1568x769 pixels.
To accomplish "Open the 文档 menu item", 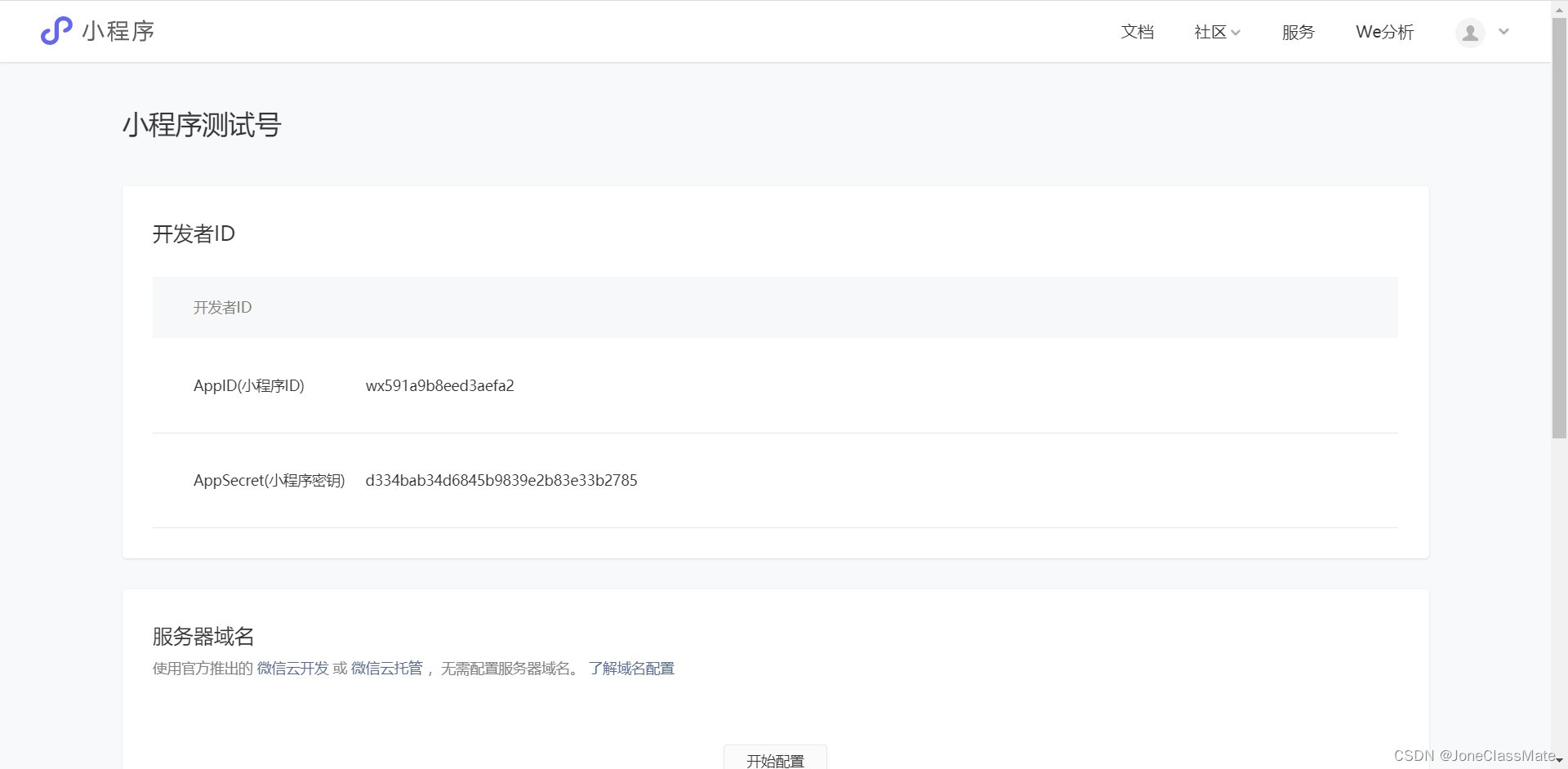I will click(x=1137, y=32).
